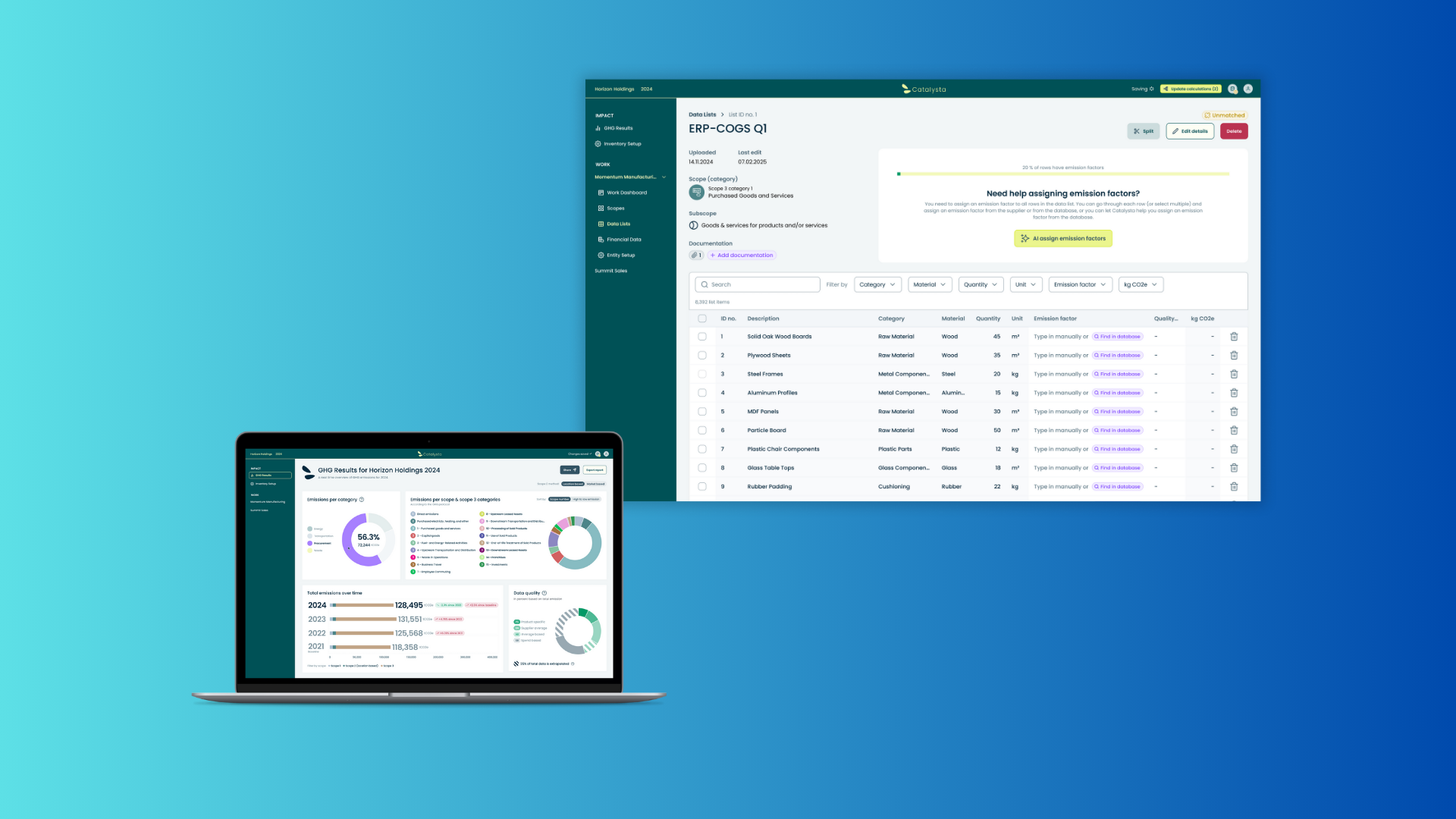1456x819 pixels.
Task: Open the Category filter dropdown
Action: pyautogui.click(x=877, y=285)
